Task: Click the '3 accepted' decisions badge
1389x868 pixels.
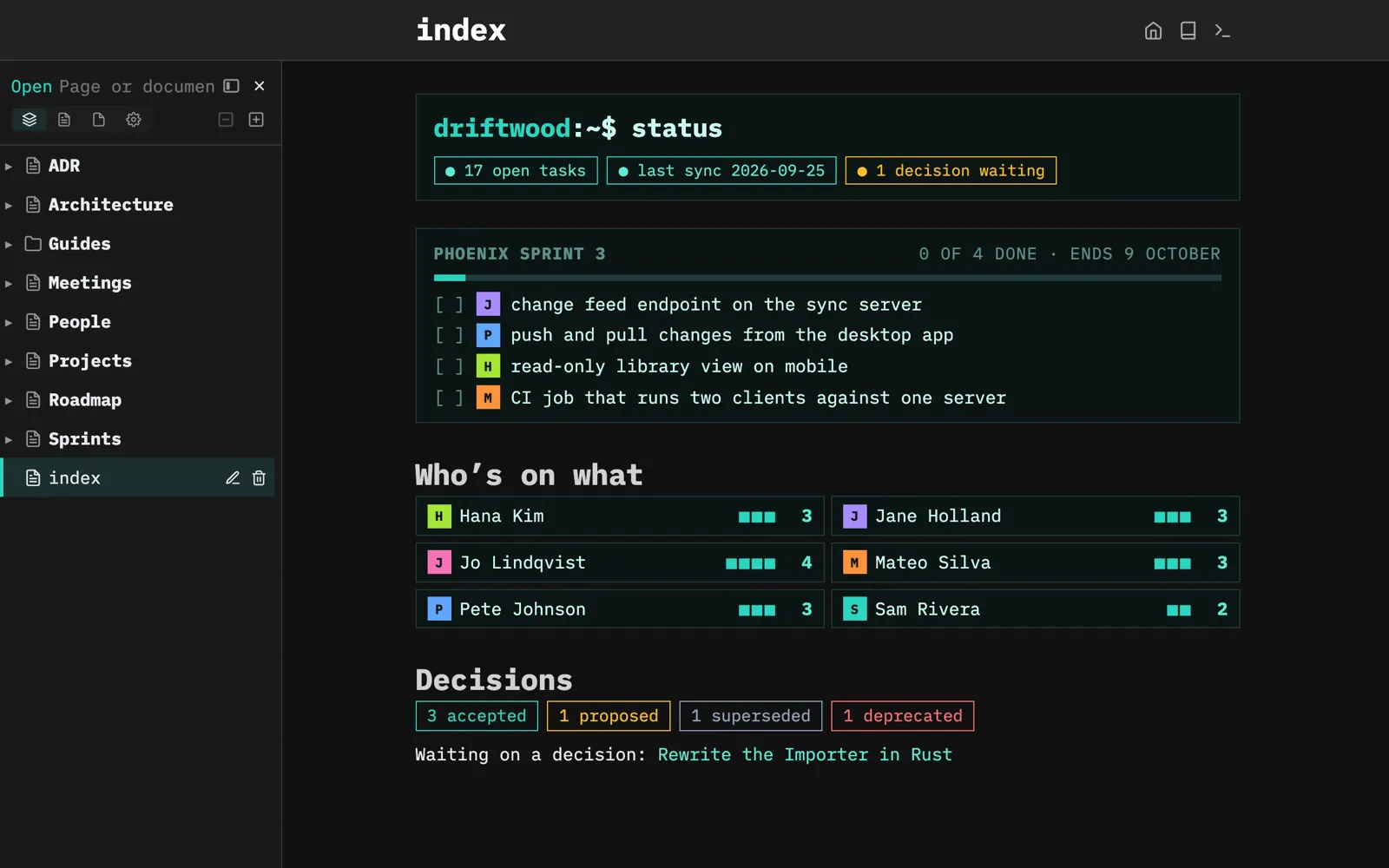Action: (477, 716)
